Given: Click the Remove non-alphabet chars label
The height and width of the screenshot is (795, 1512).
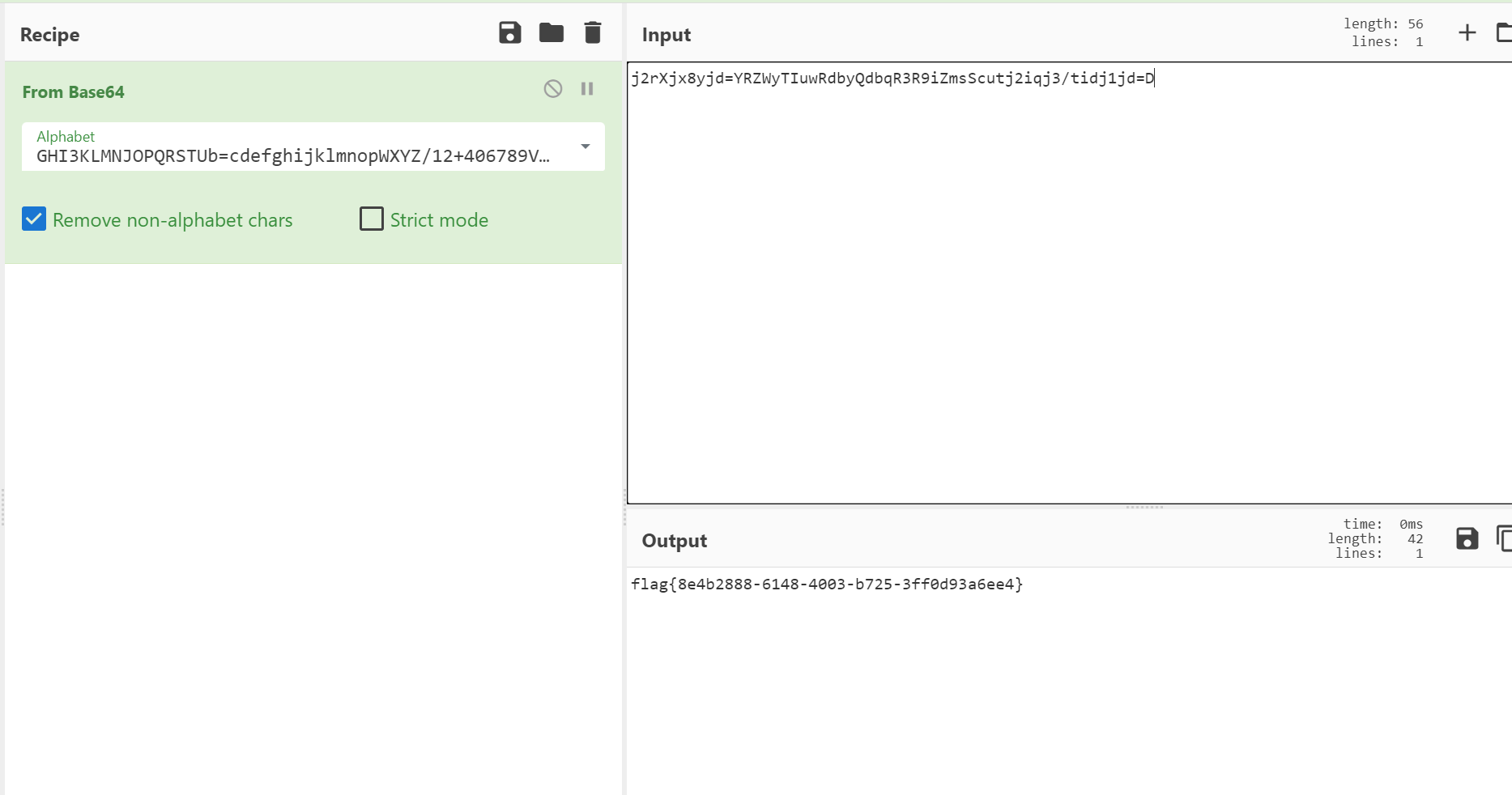Looking at the screenshot, I should point(172,220).
